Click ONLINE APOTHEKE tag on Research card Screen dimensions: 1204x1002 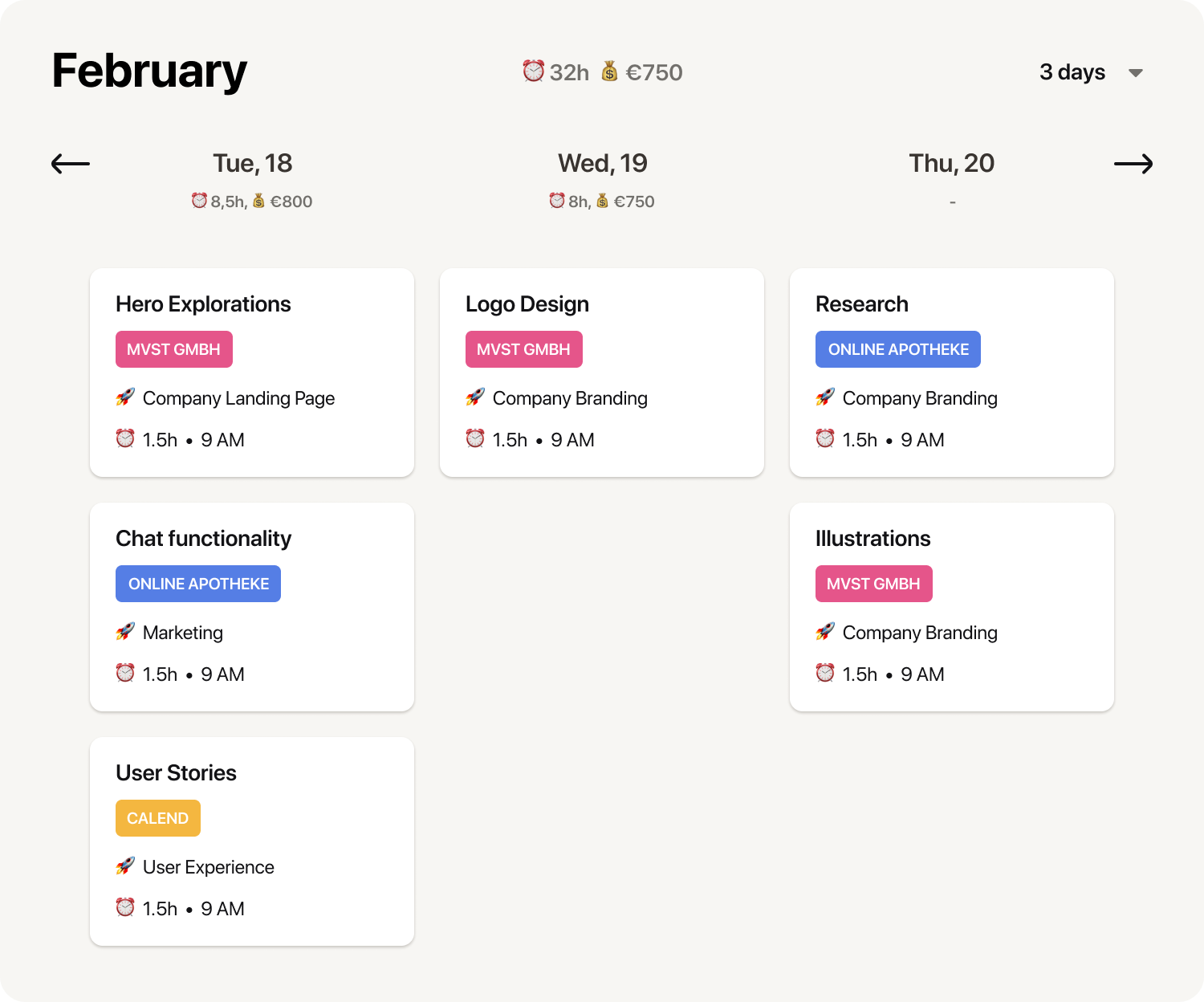pyautogui.click(x=898, y=349)
